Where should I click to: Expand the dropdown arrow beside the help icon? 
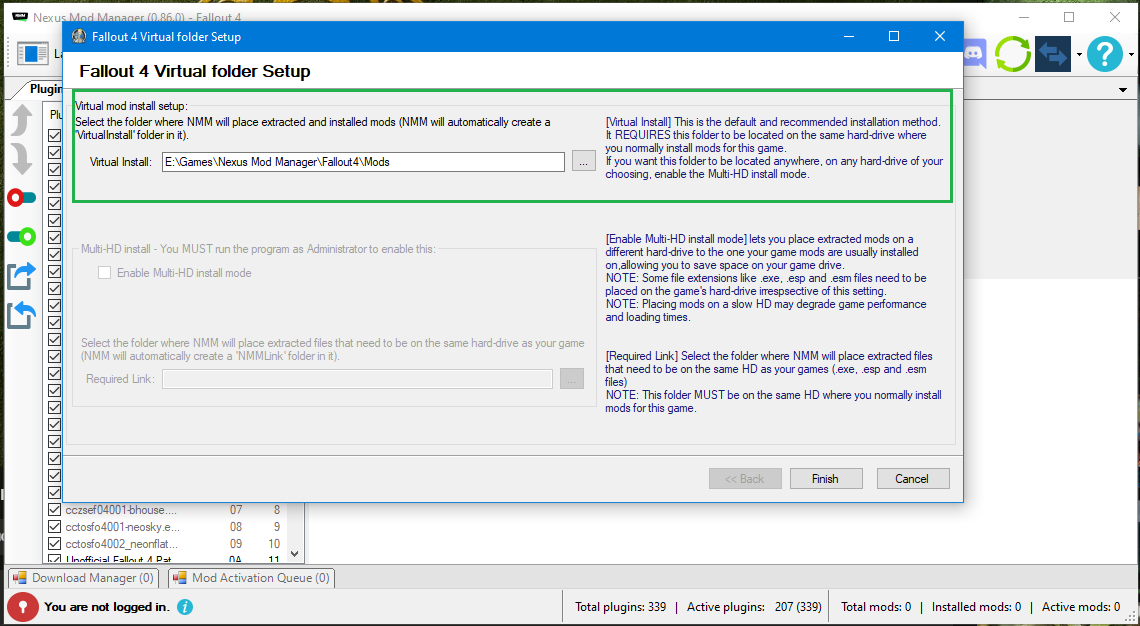(x=1130, y=55)
